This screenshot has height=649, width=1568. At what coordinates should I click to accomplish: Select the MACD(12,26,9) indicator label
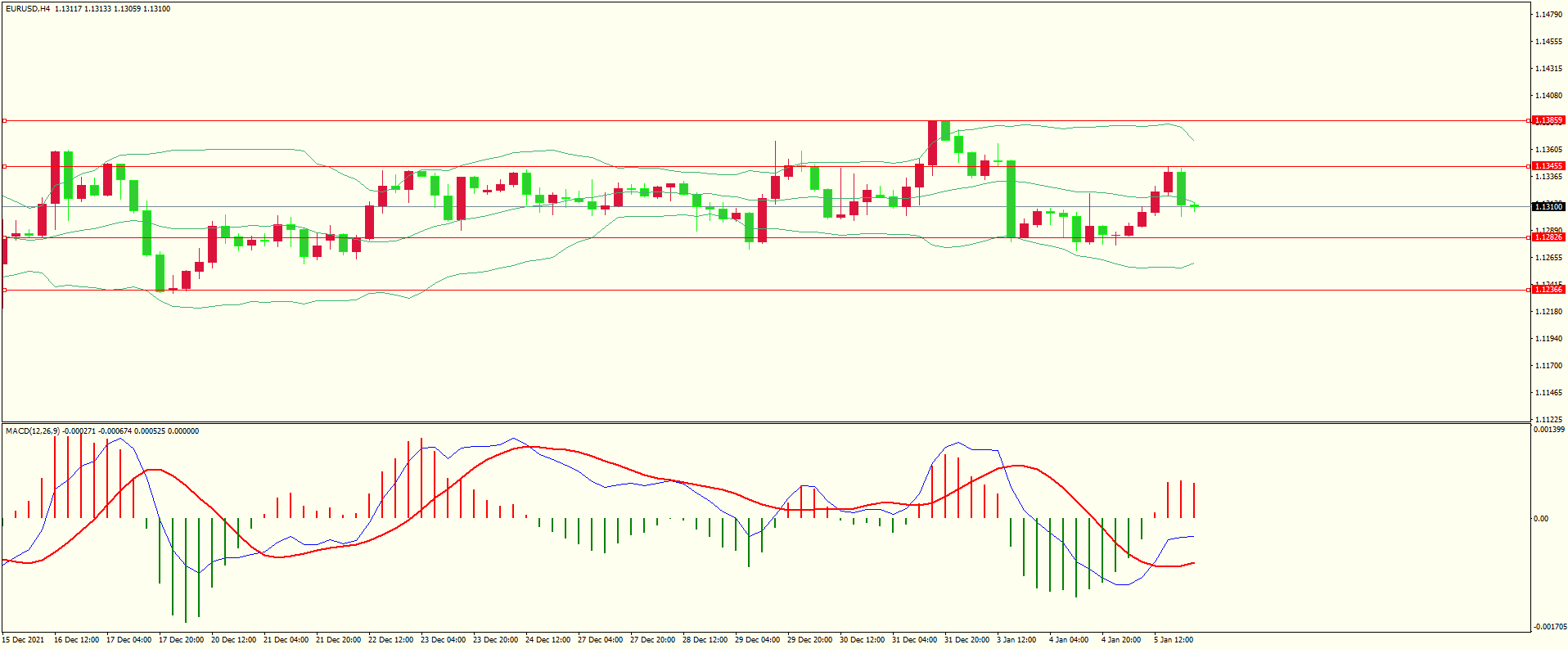pos(33,431)
